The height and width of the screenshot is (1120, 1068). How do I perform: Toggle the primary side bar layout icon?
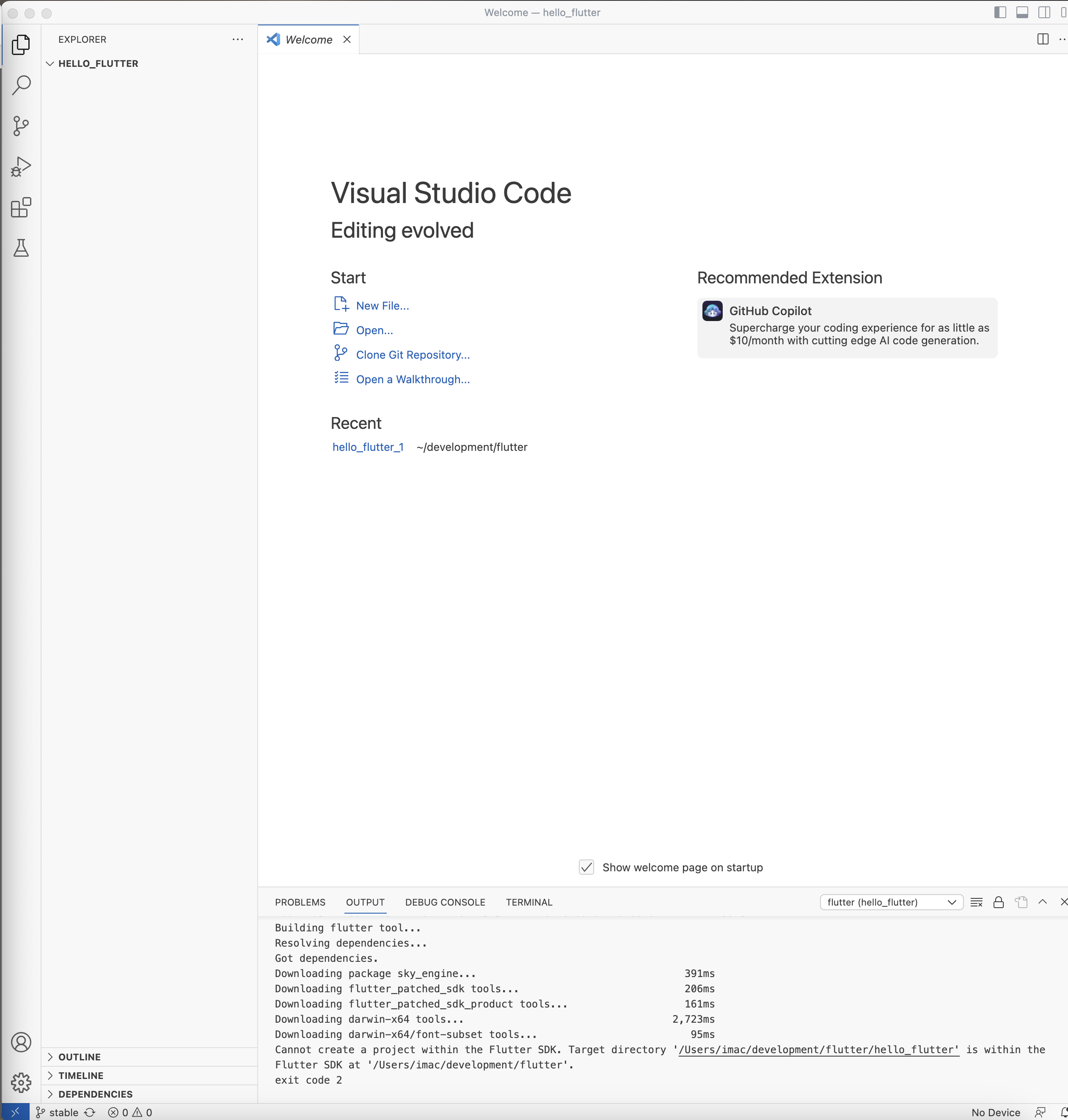1000,13
